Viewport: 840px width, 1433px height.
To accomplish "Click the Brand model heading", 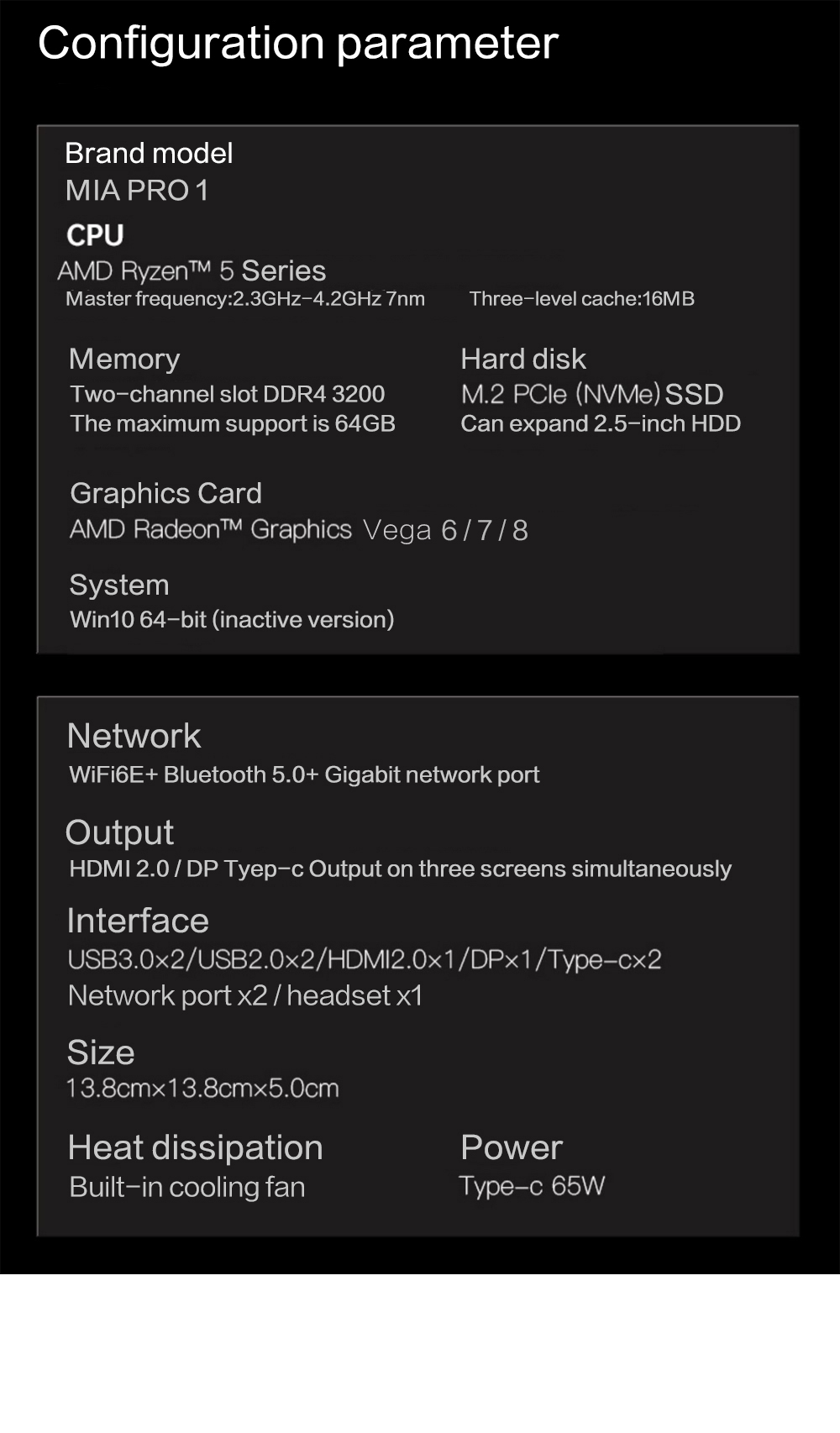I will (149, 154).
